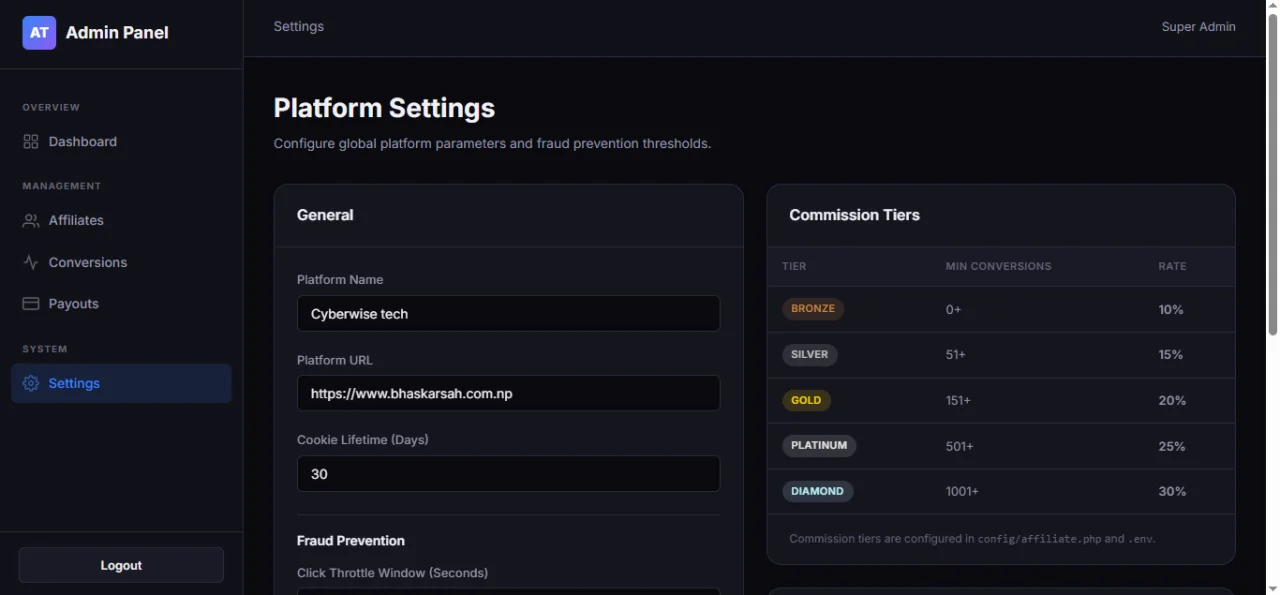The width and height of the screenshot is (1280, 595).
Task: Click the Fraud Prevention subheading
Action: tap(351, 541)
